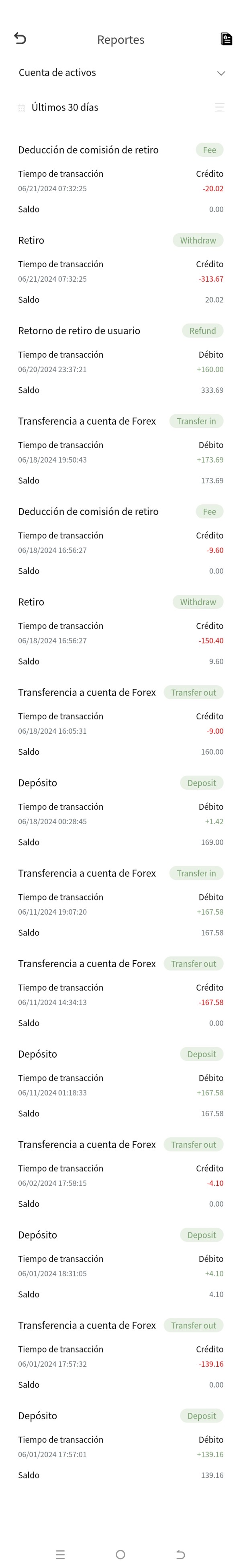Expand the Cuenta de activos chevron

pyautogui.click(x=221, y=73)
